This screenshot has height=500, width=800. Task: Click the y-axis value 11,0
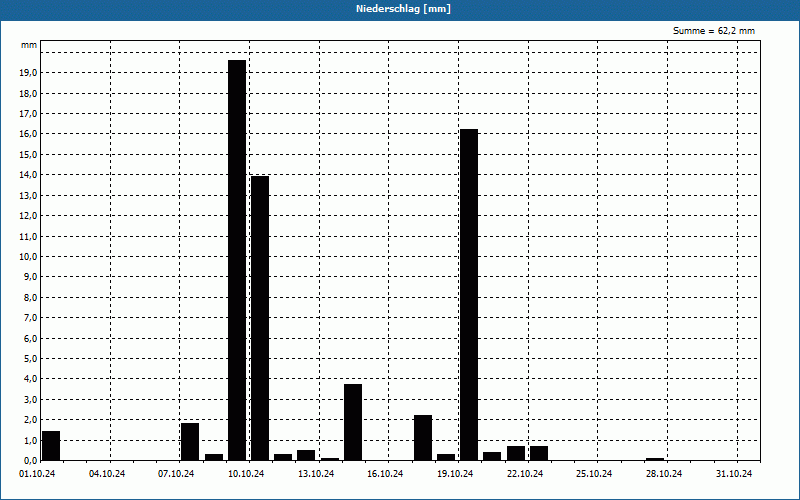click(29, 236)
